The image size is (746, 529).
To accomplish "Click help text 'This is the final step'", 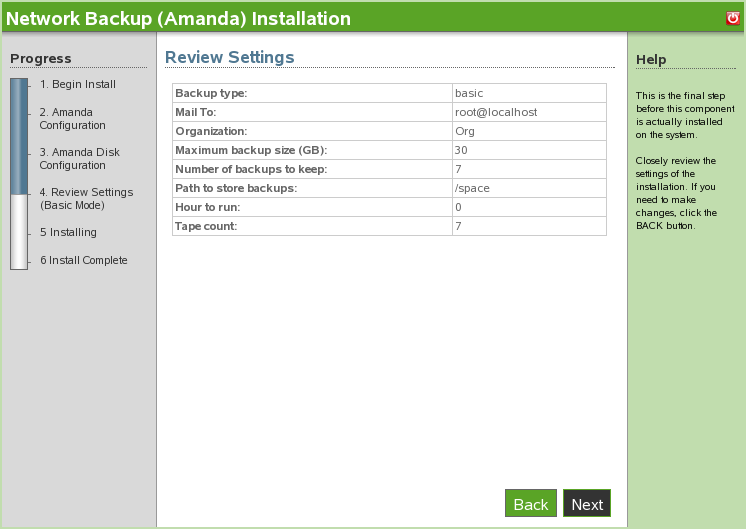I will [x=680, y=96].
